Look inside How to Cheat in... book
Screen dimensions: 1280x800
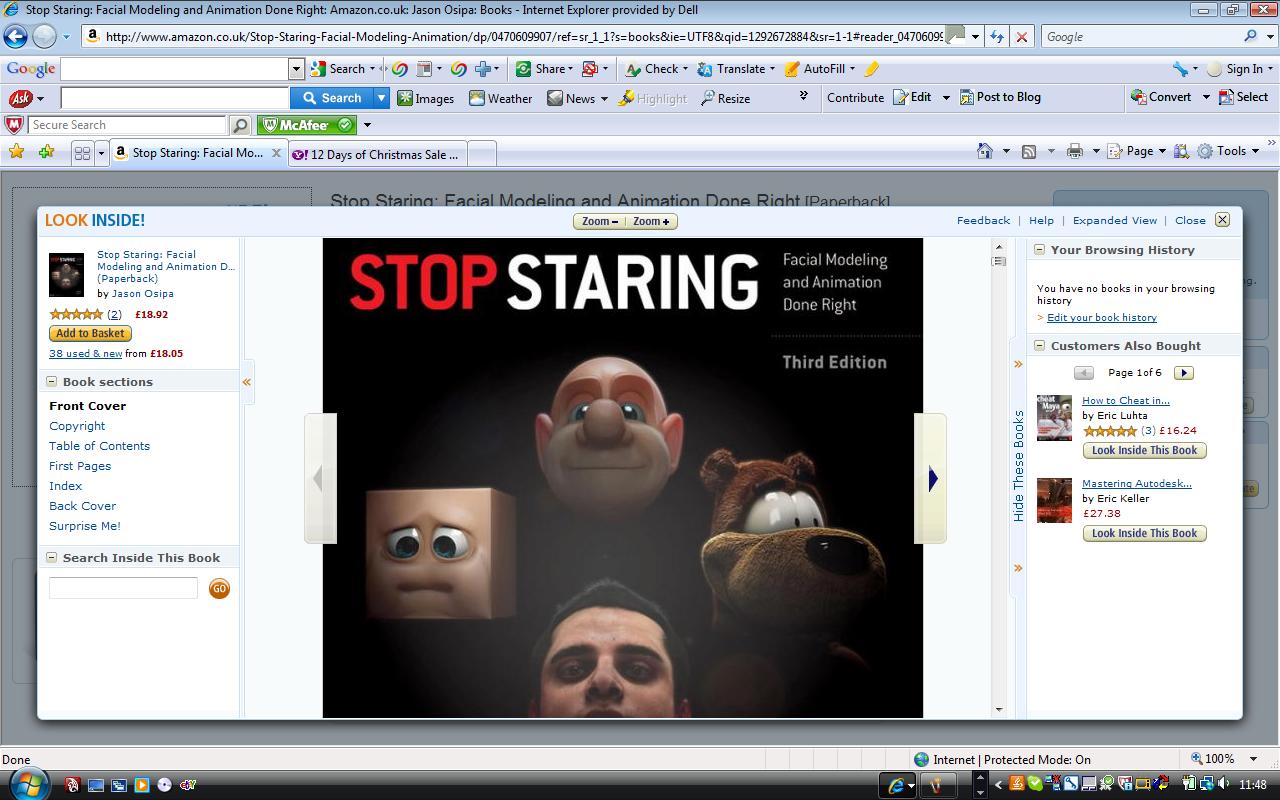[x=1145, y=450]
